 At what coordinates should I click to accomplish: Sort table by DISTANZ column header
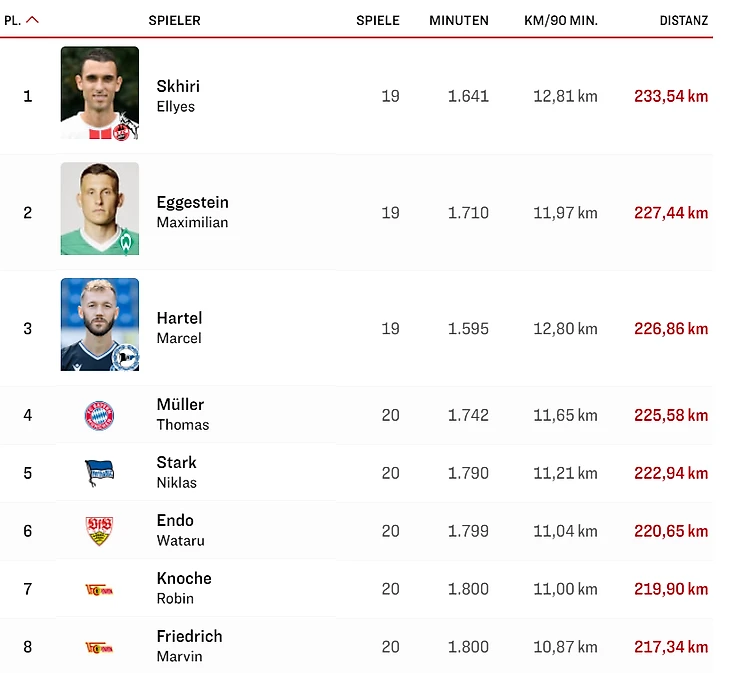click(684, 20)
